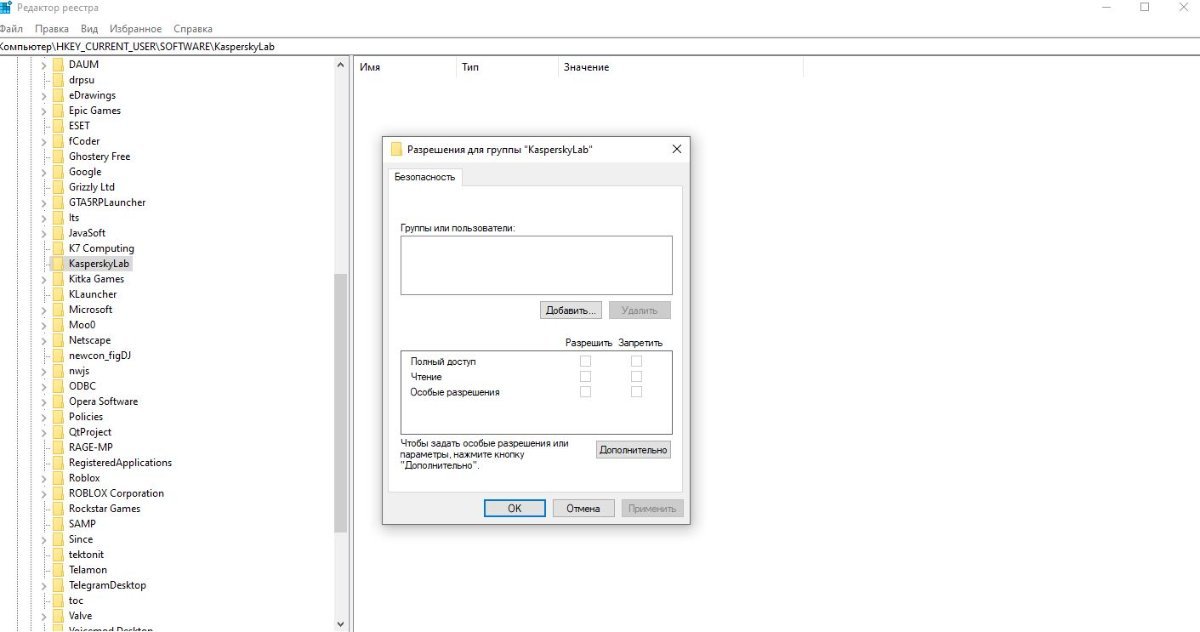The image size is (1200, 632).
Task: Expand the Policies key
Action: [x=44, y=417]
